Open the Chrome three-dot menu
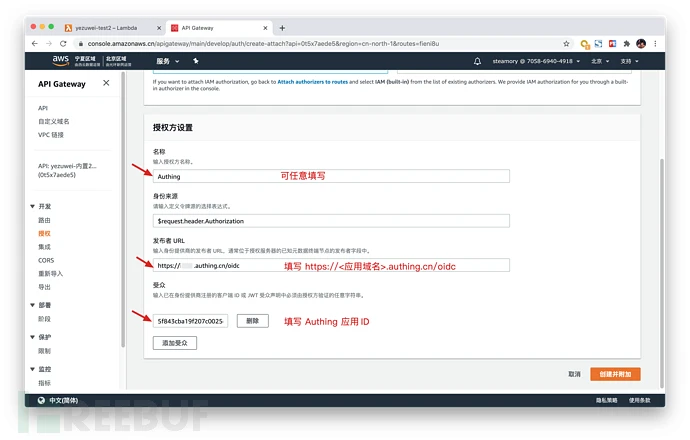Viewport: 690px width, 440px height. (655, 44)
